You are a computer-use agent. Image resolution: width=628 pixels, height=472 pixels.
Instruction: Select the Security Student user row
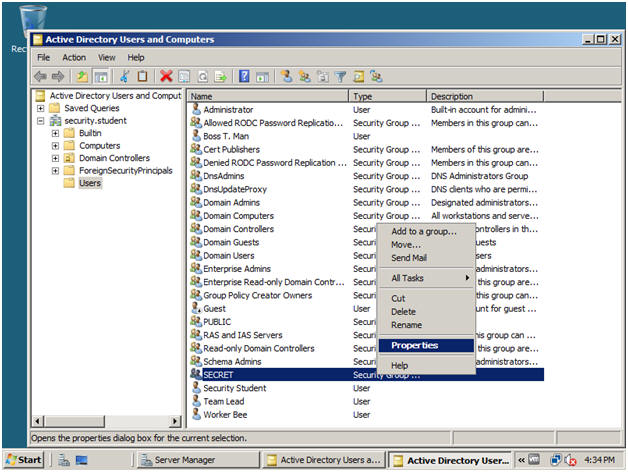point(367,388)
